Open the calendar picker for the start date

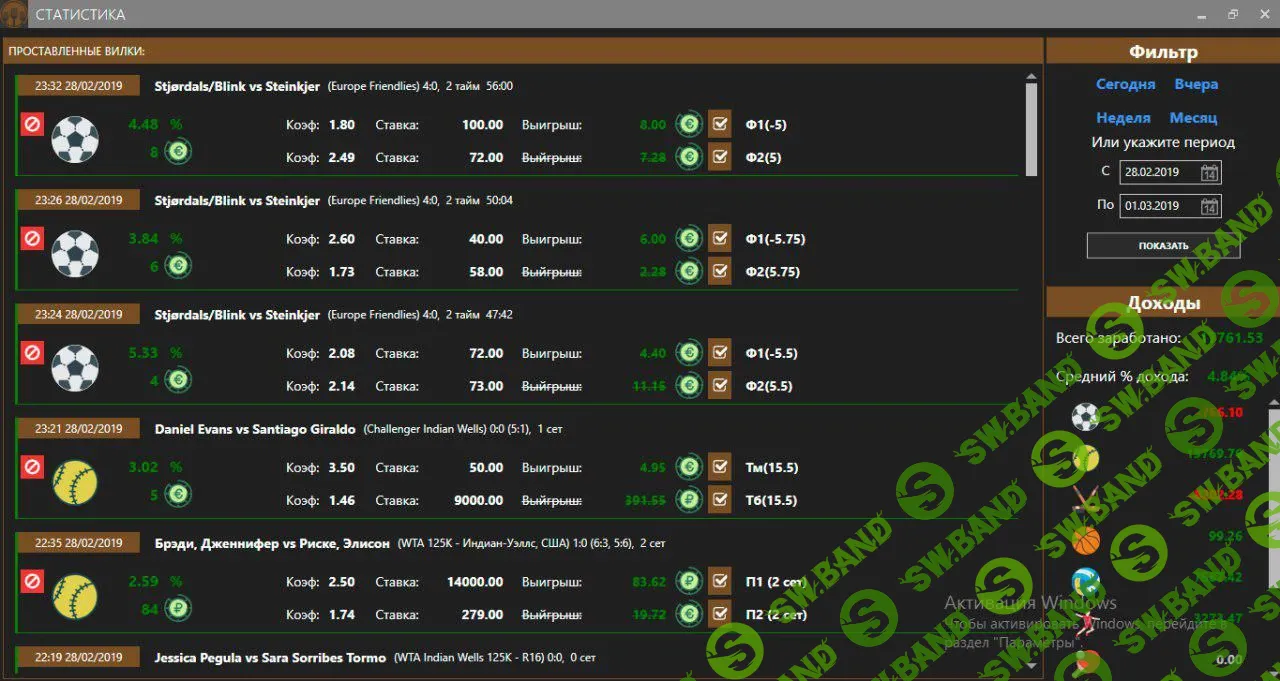coord(1209,172)
